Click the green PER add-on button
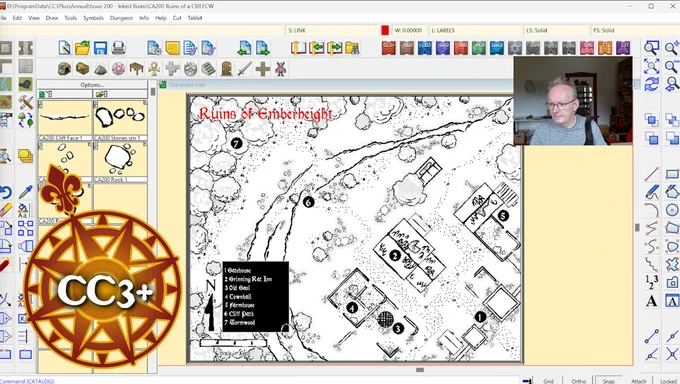680x384 pixels. tap(479, 48)
